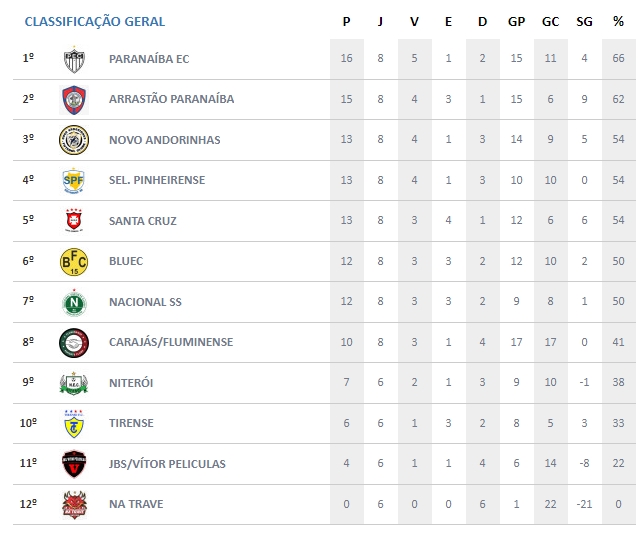The image size is (639, 533).
Task: Click the GP column header
Action: coord(516,21)
